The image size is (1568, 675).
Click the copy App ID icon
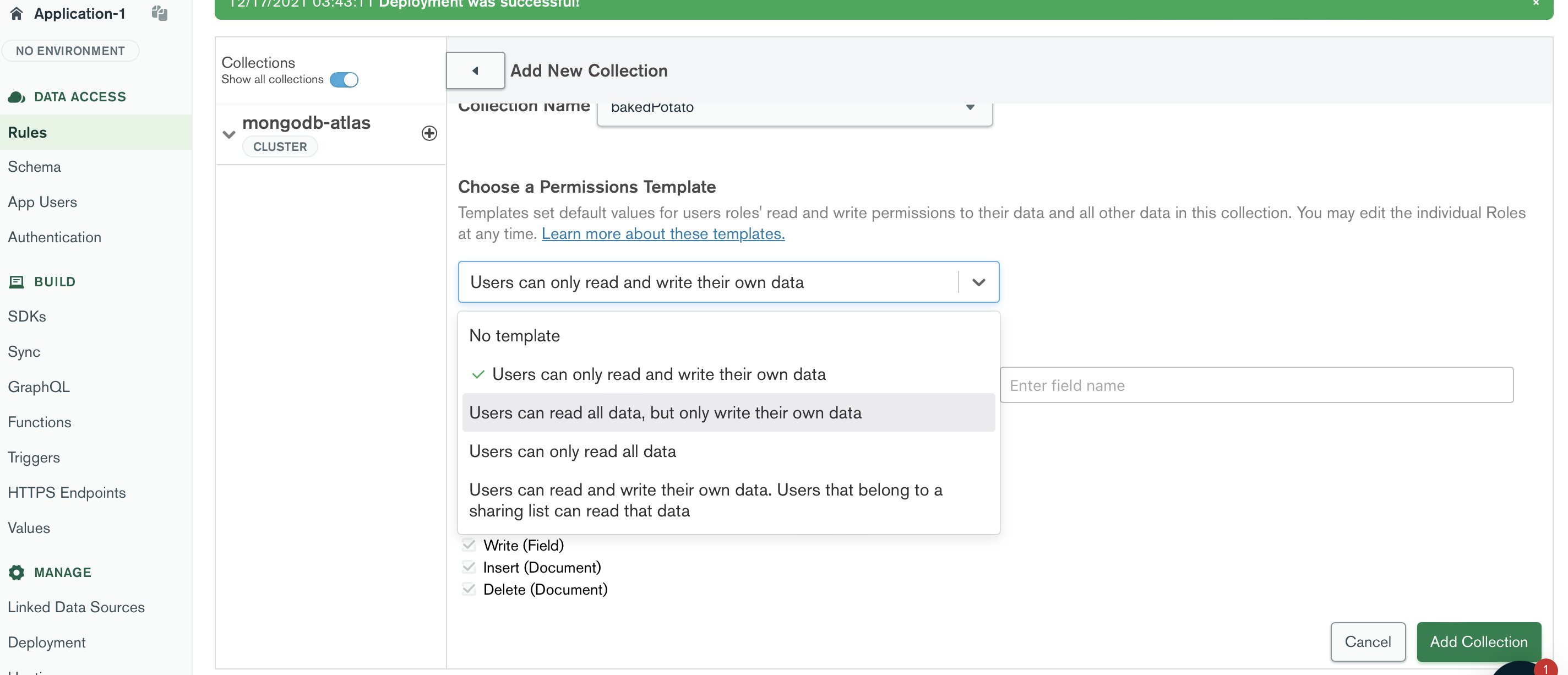tap(160, 13)
